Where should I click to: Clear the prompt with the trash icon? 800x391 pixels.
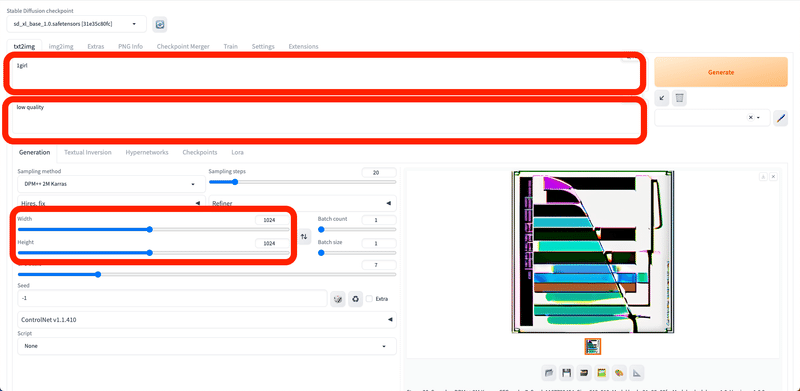[679, 98]
